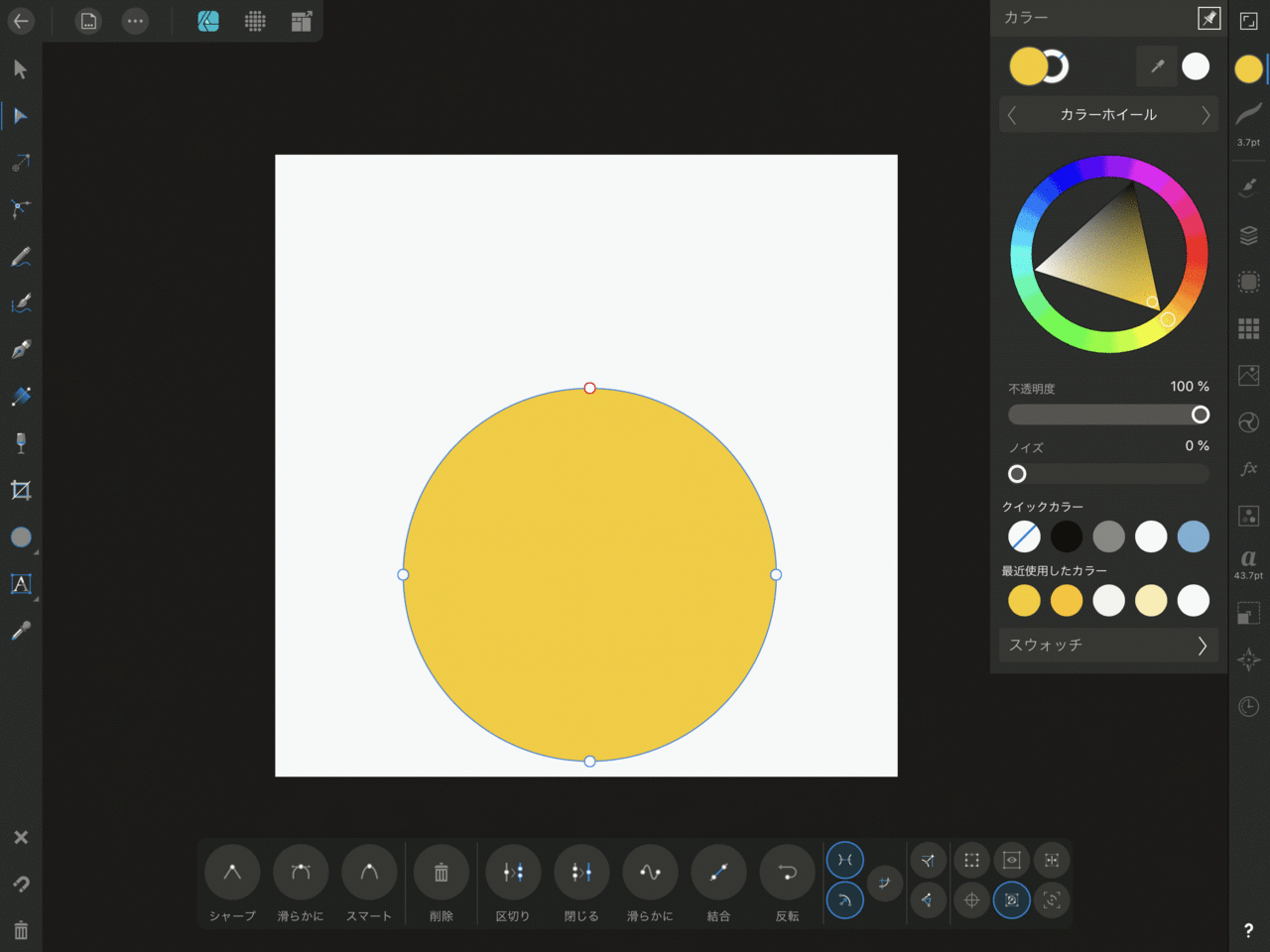Toggle the grid display in the top bar
1270x952 pixels.
click(x=255, y=21)
